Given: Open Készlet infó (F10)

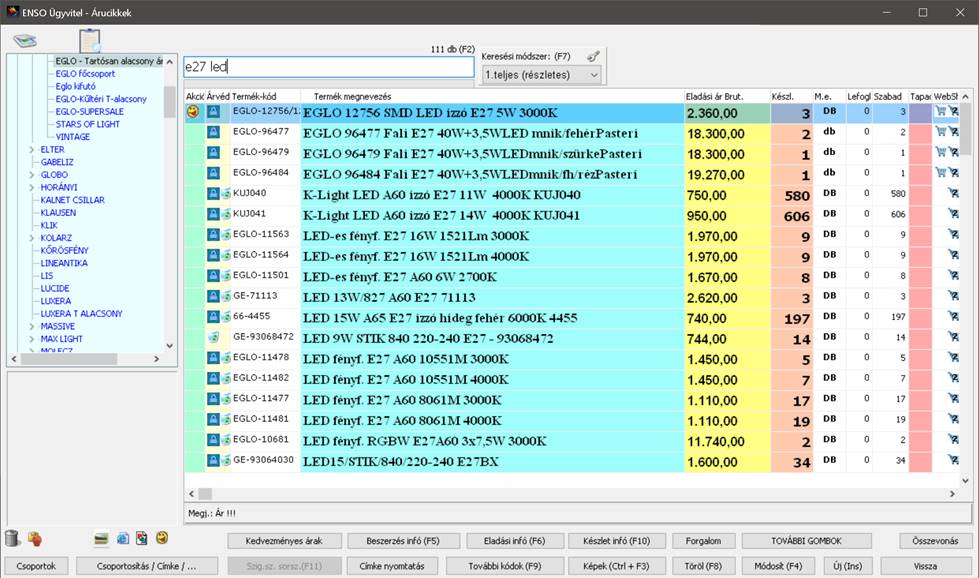Looking at the screenshot, I should click(x=616, y=541).
